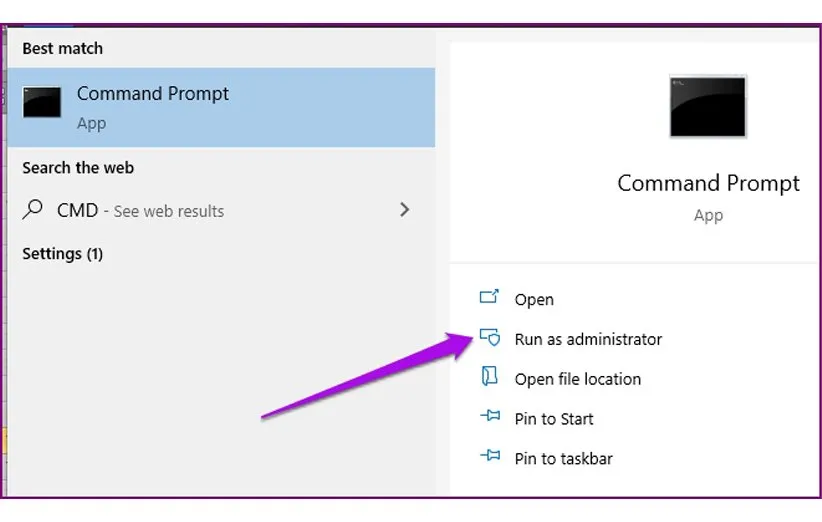
Task: Choose Run as administrator option
Action: pyautogui.click(x=588, y=339)
